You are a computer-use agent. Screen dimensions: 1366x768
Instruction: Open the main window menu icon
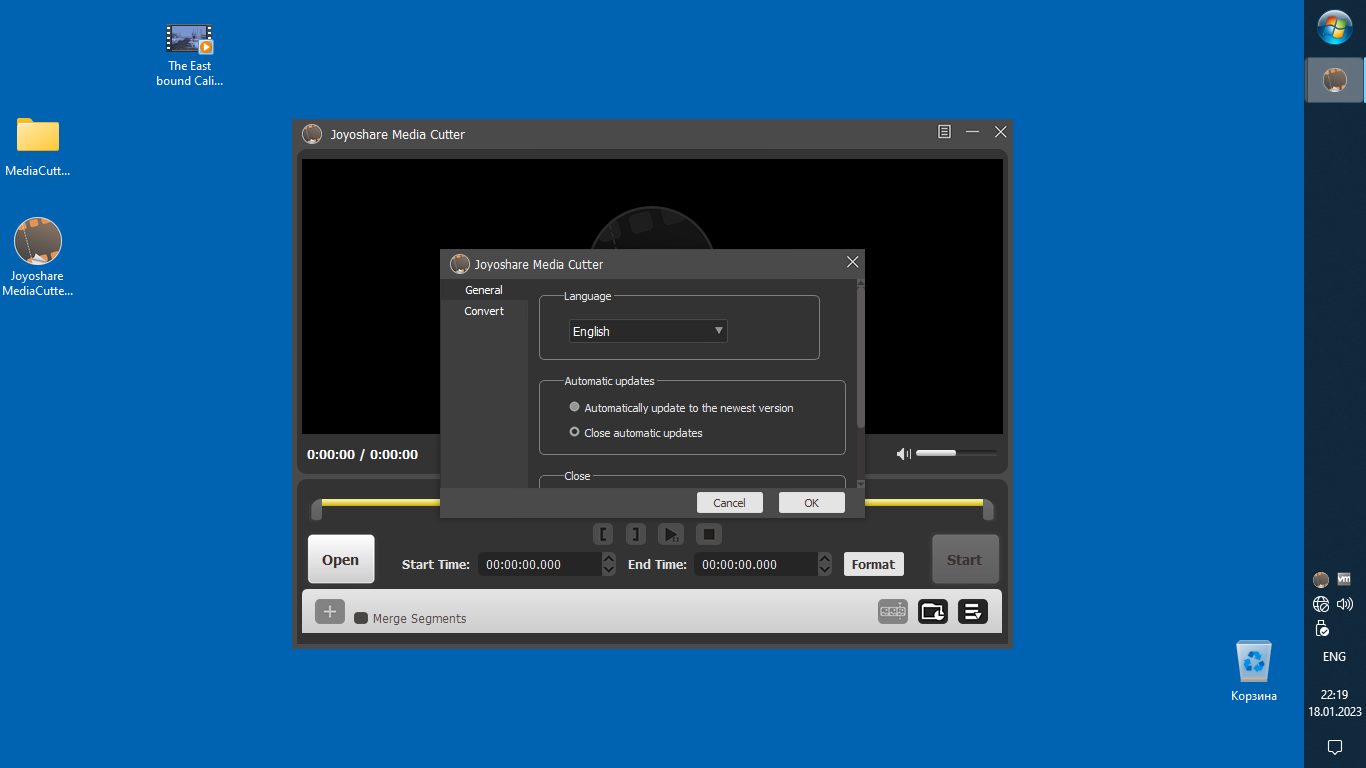click(944, 132)
